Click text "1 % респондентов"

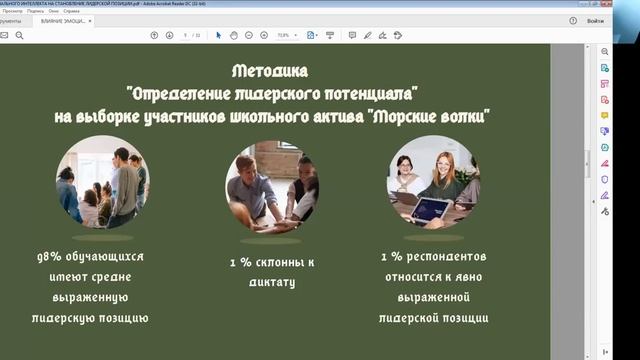434,257
